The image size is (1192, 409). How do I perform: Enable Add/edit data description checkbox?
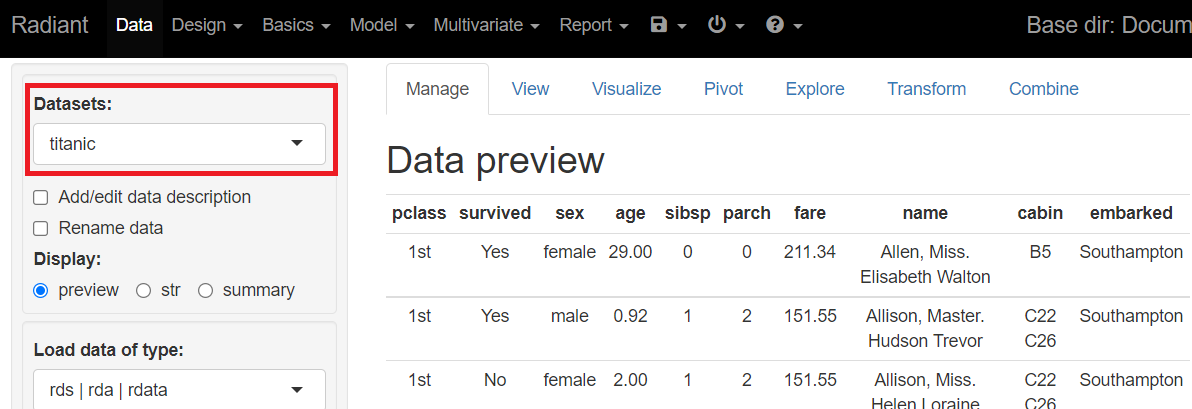[41, 198]
